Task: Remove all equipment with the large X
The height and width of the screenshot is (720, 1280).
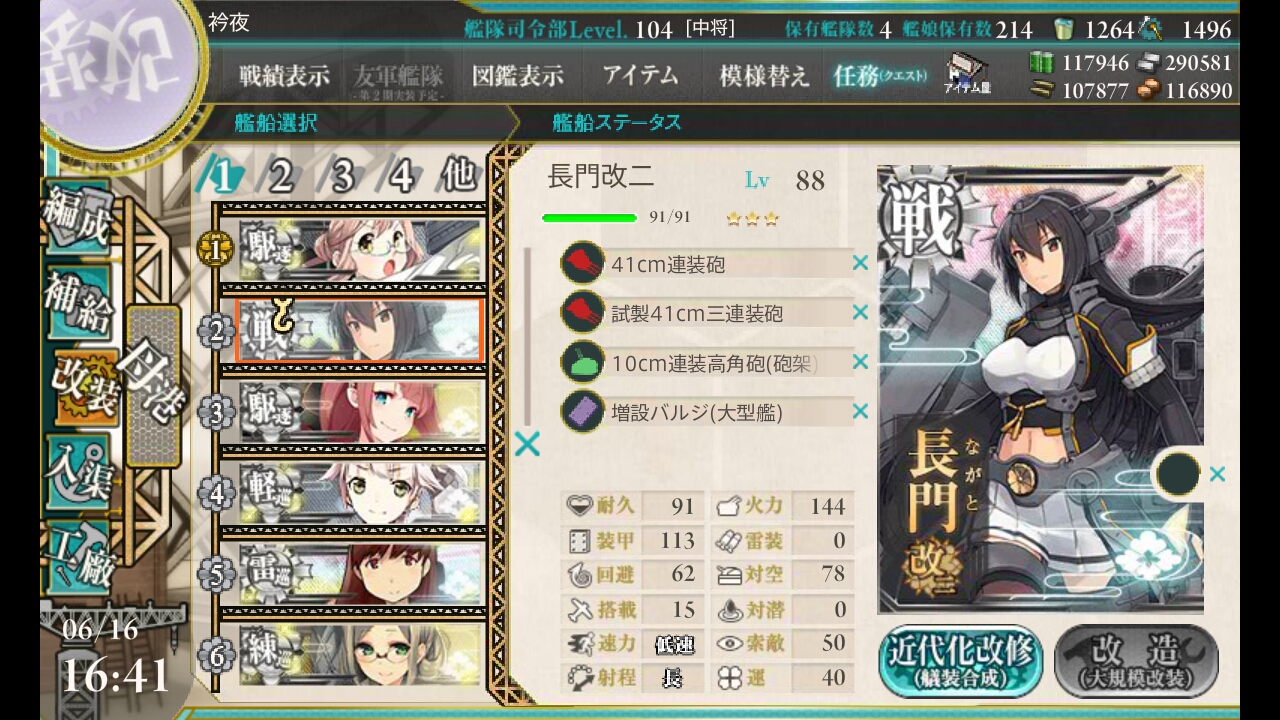Action: (x=527, y=444)
